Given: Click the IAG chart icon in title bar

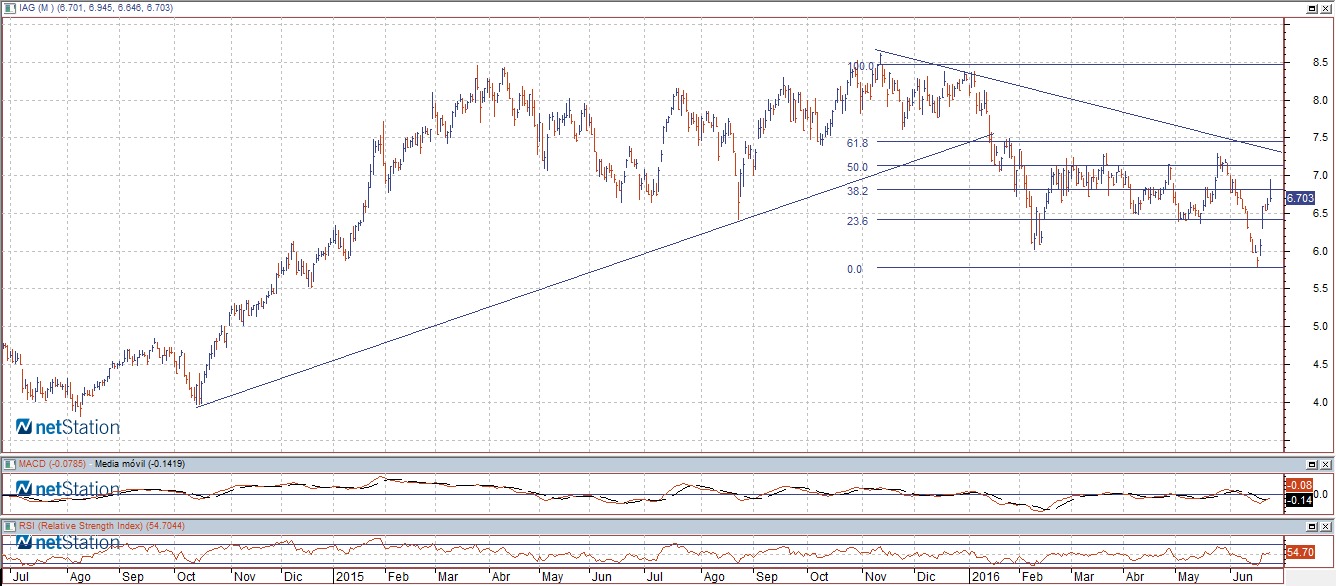Looking at the screenshot, I should pos(9,7).
